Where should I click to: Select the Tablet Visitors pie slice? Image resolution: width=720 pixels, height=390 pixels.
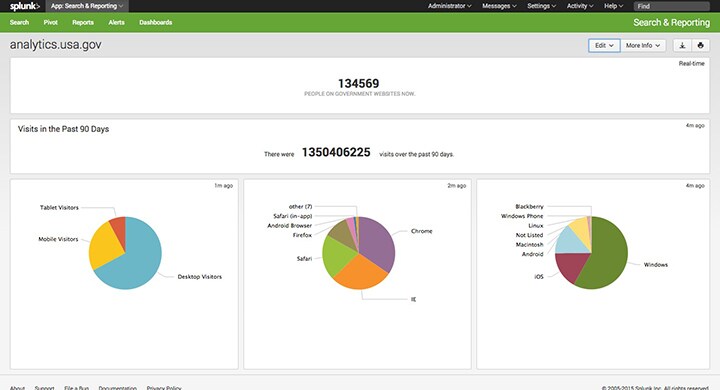pyautogui.click(x=118, y=226)
